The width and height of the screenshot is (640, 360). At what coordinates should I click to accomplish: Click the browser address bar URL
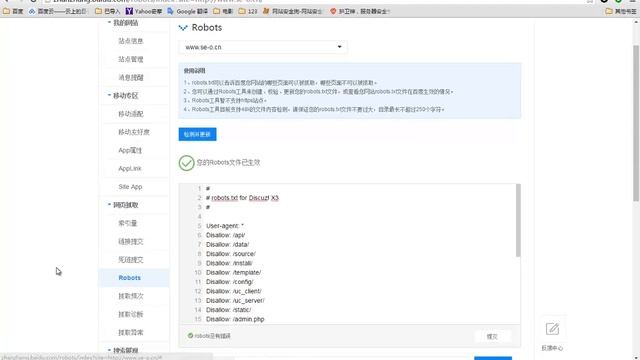coord(158,2)
